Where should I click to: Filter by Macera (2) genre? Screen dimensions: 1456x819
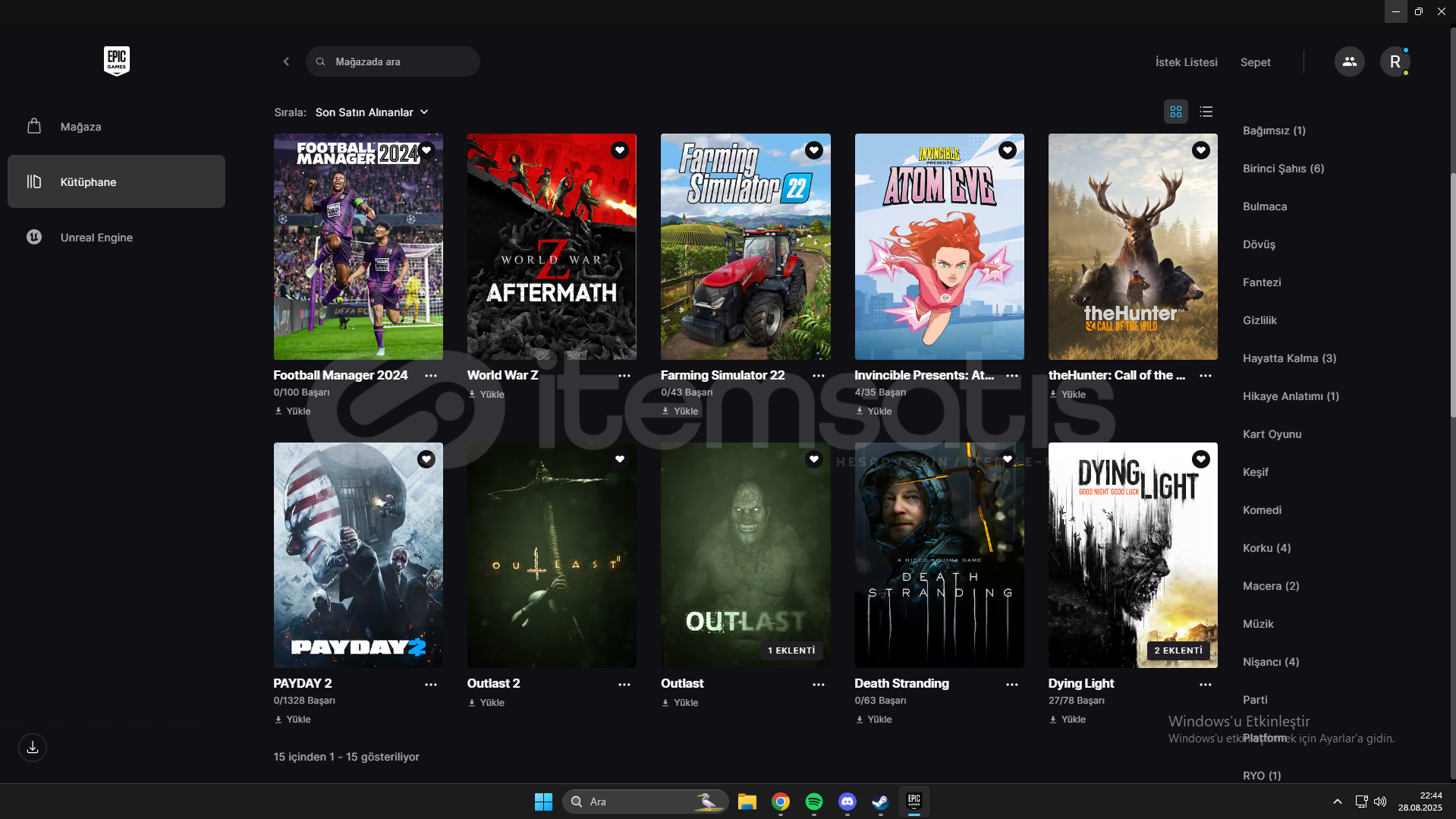point(1271,586)
